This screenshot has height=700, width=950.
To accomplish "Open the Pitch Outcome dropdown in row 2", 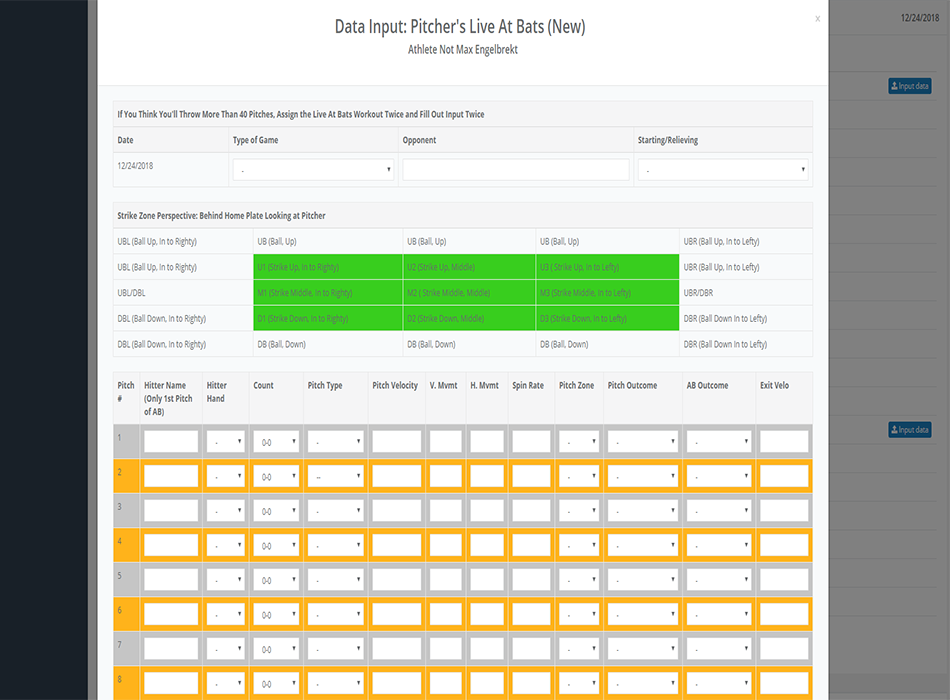I will point(643,476).
